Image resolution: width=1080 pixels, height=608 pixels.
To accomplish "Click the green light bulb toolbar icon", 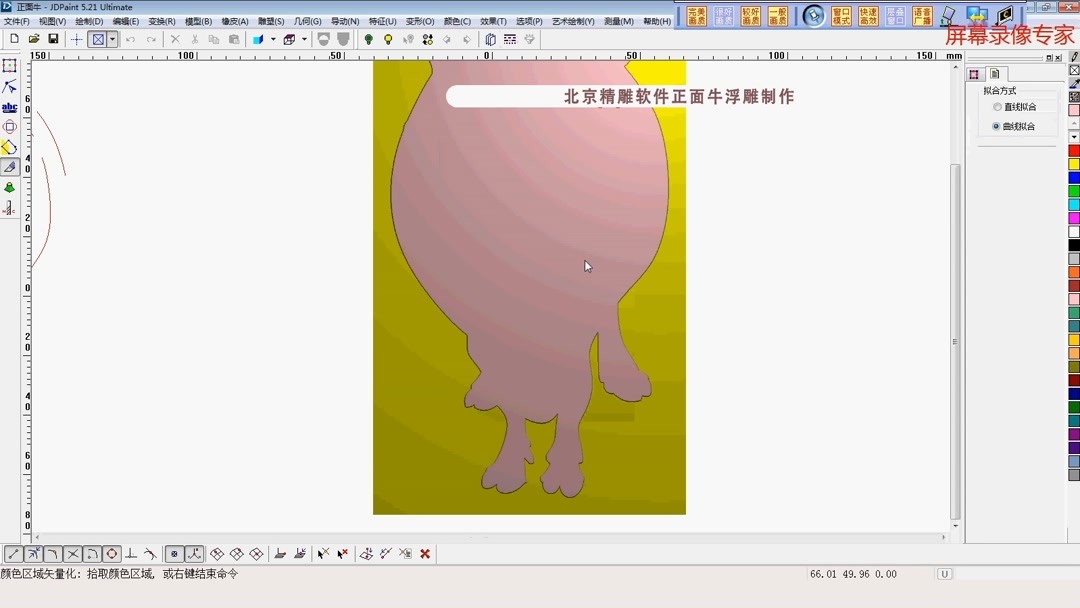I will click(371, 38).
